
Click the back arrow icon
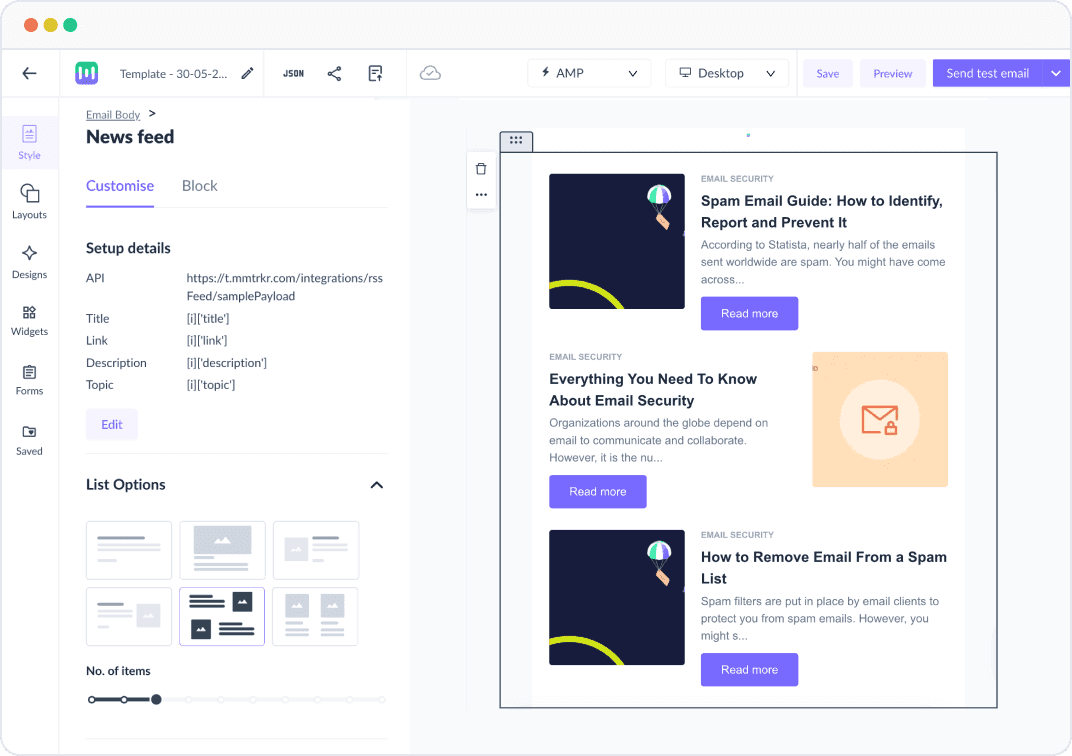[x=29, y=73]
